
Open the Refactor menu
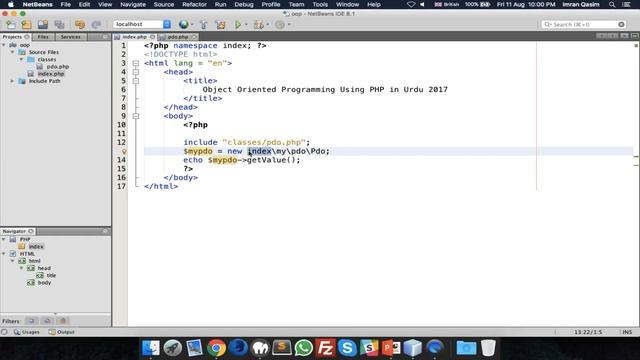click(194, 4)
